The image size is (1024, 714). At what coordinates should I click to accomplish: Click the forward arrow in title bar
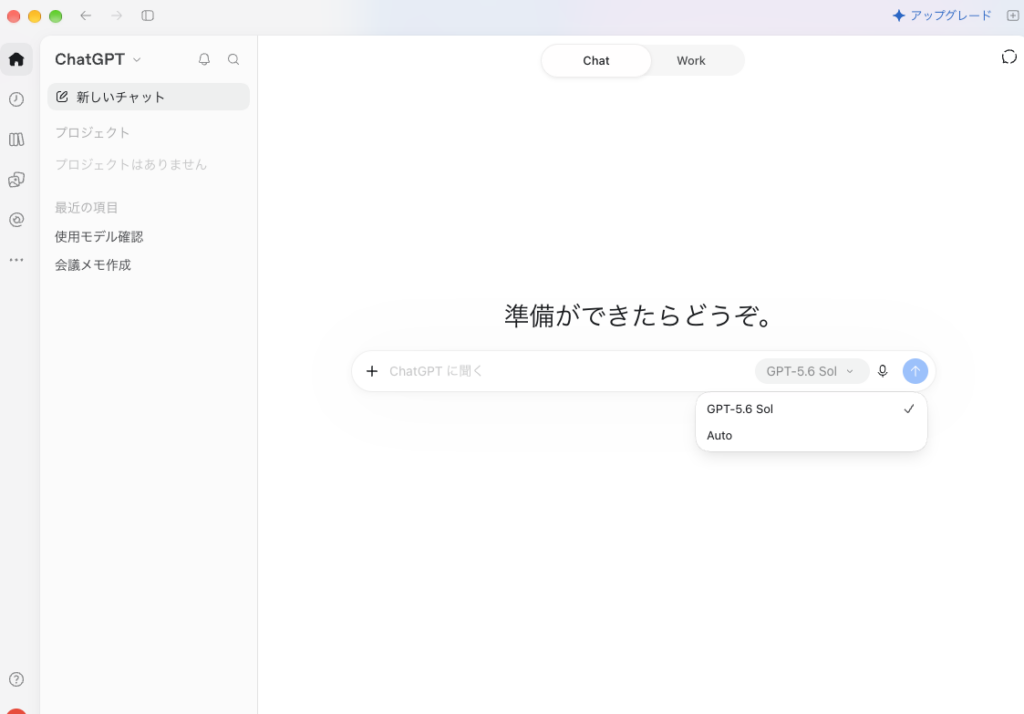tap(116, 16)
